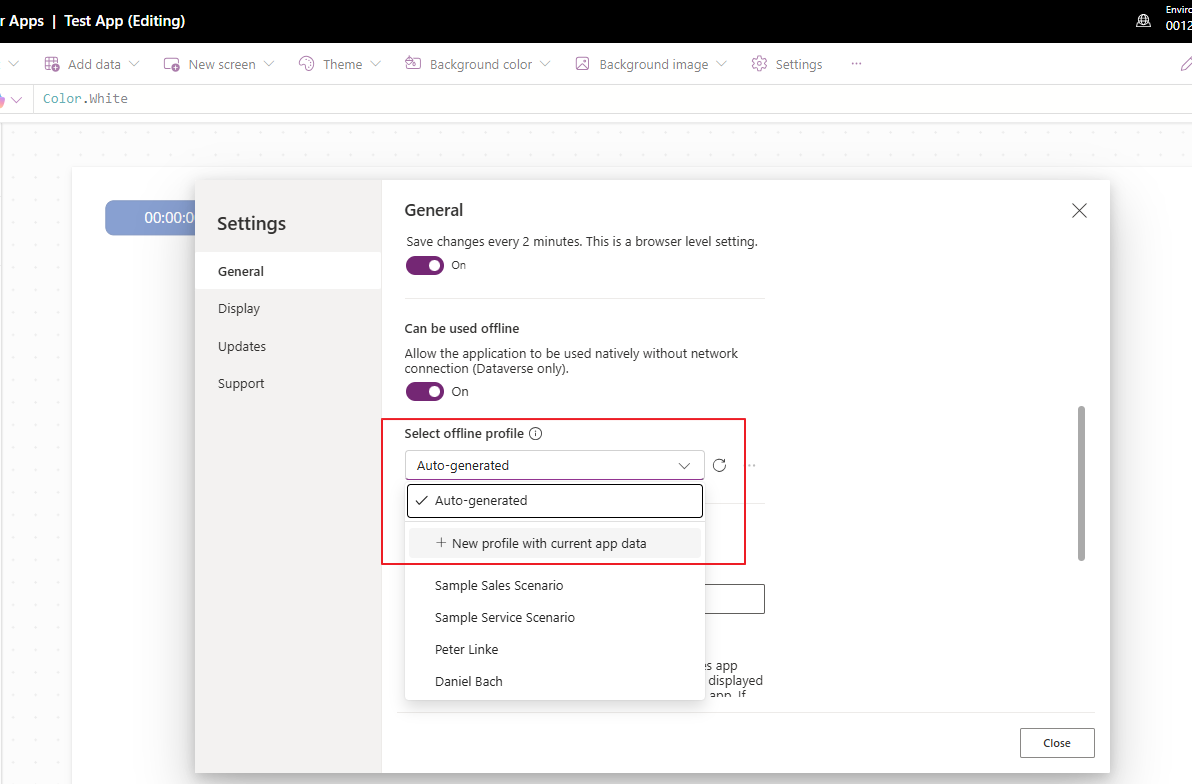Open the Background image options

click(x=650, y=63)
